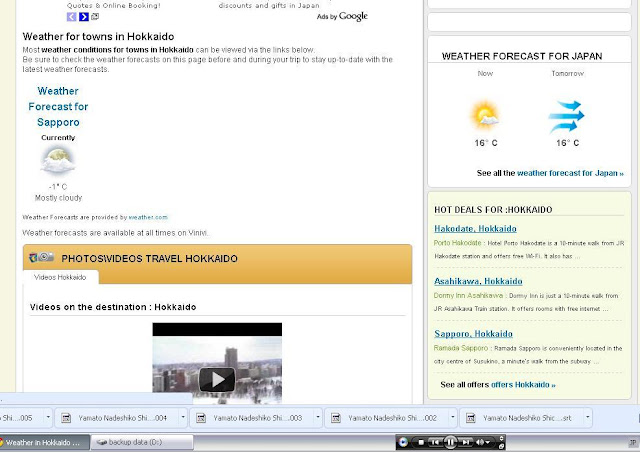The image size is (640, 453).
Task: Expand options for download ...002
Action: click(452, 417)
